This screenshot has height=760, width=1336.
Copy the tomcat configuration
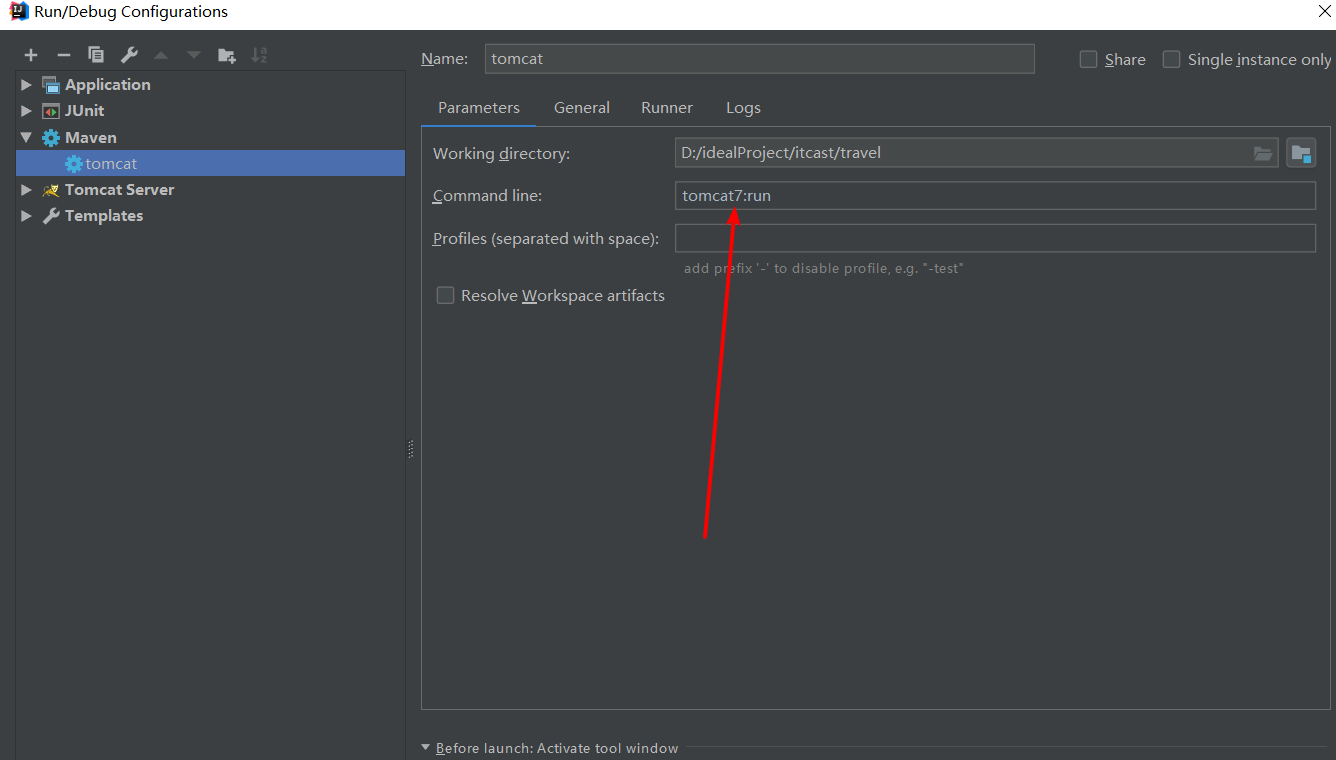point(95,55)
